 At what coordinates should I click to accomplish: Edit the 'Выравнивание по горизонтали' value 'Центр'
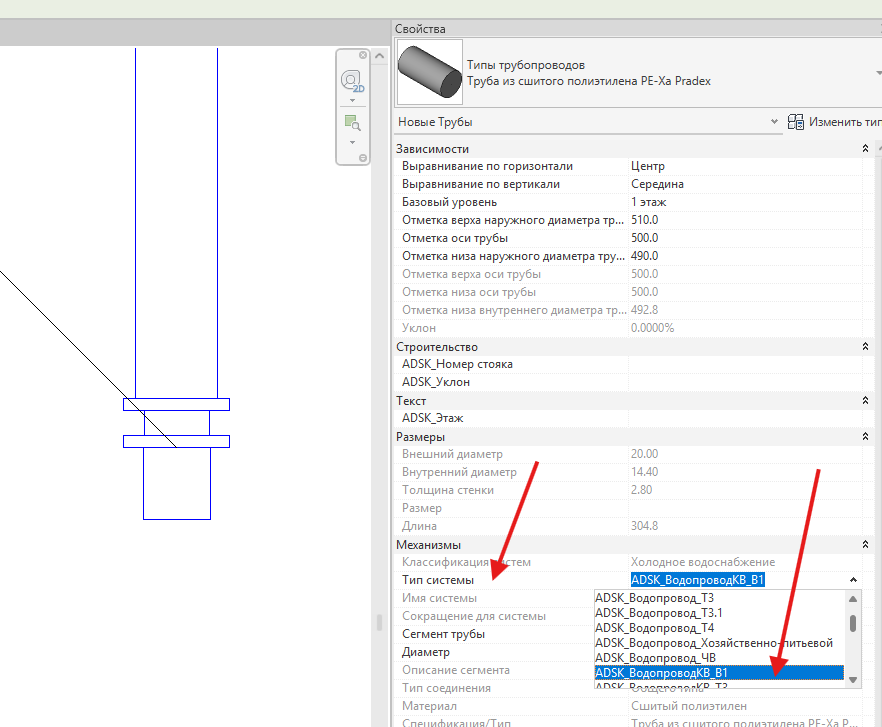[x=745, y=166]
